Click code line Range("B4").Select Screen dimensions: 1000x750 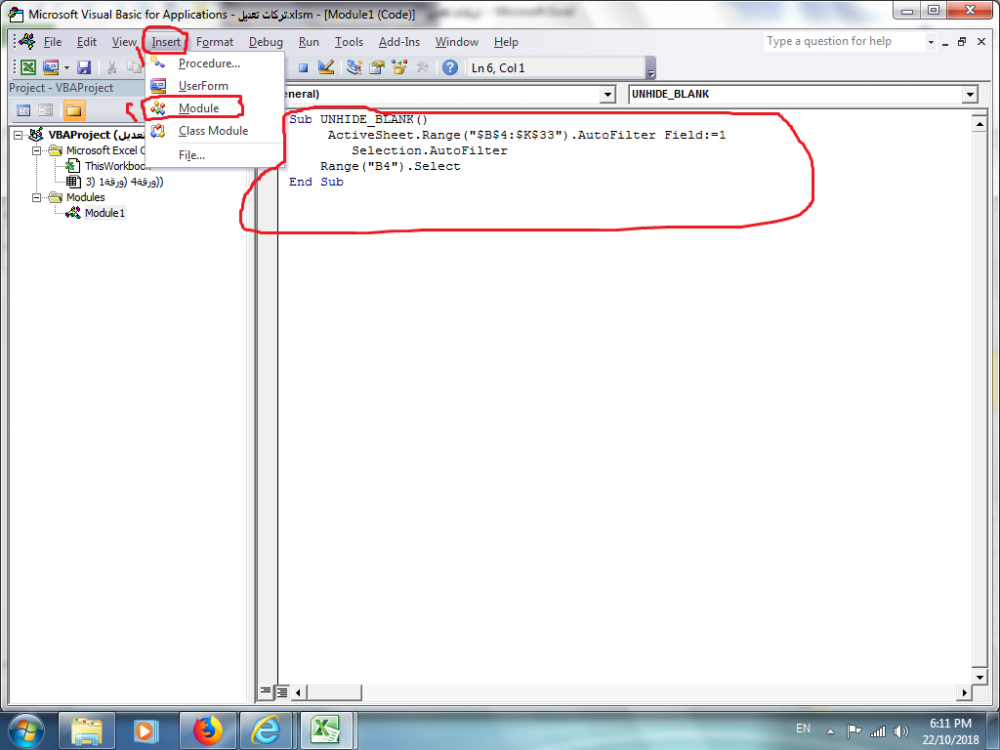(390, 166)
